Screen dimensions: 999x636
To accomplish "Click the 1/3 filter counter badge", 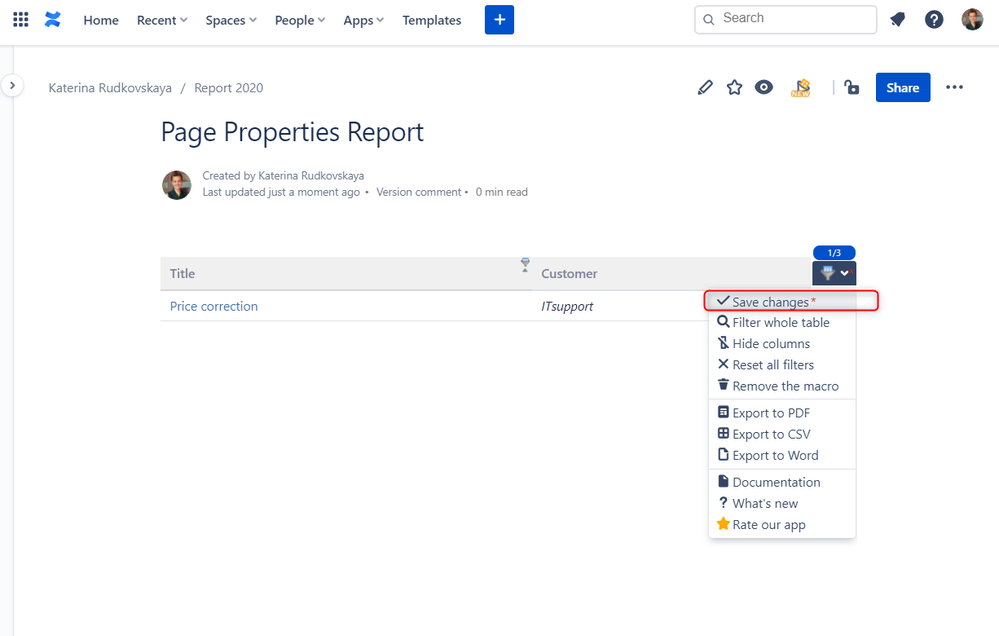I will (x=834, y=253).
